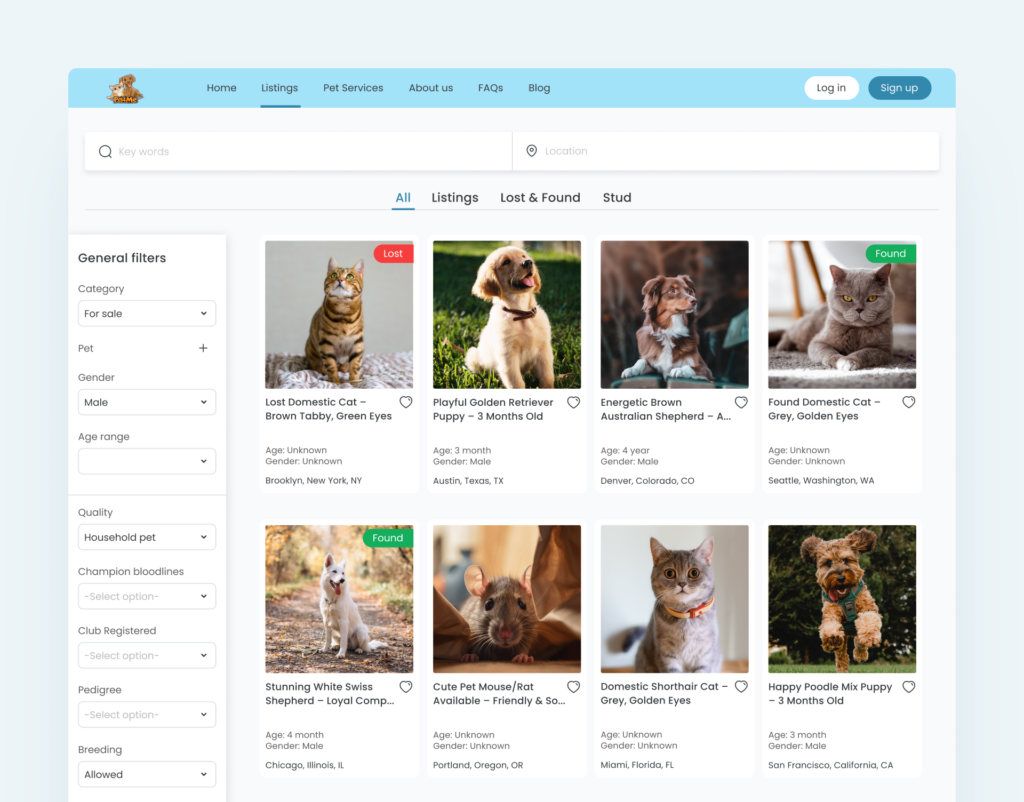The width and height of the screenshot is (1024, 802).
Task: Open Pet Services navigation item
Action: pyautogui.click(x=353, y=88)
